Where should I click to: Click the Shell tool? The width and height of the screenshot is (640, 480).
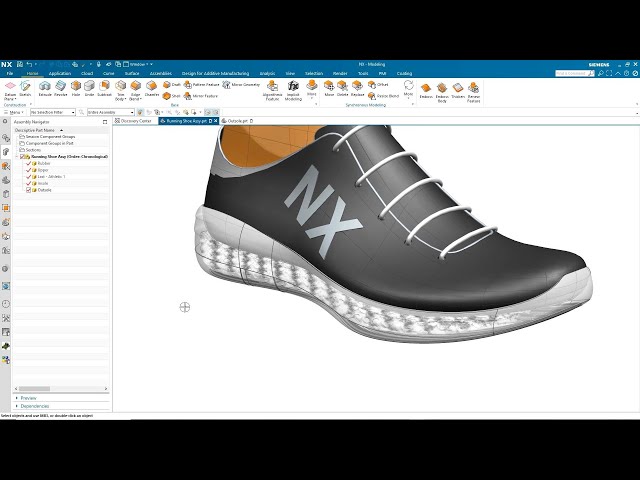171,96
